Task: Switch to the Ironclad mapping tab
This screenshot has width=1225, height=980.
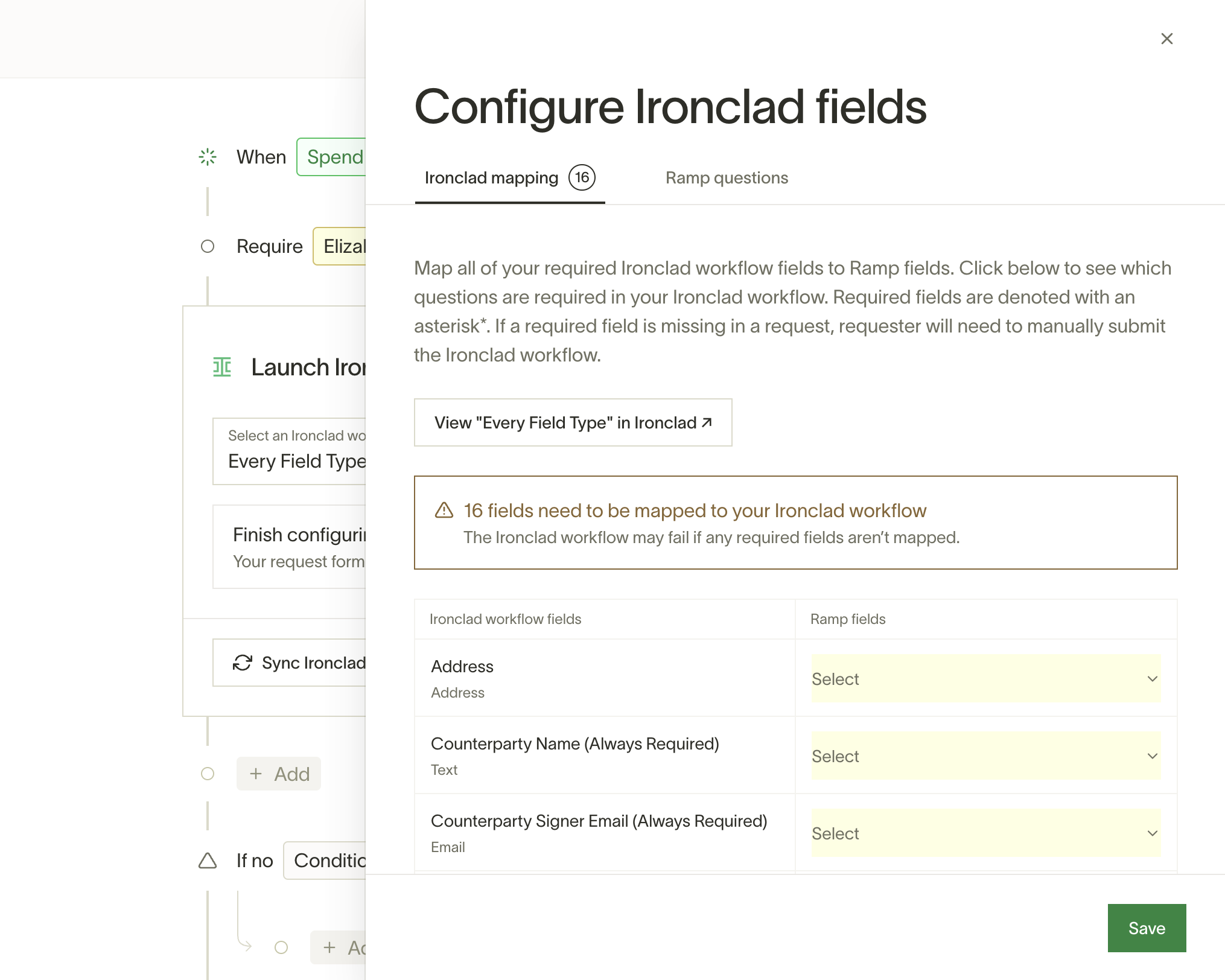Action: pos(510,178)
